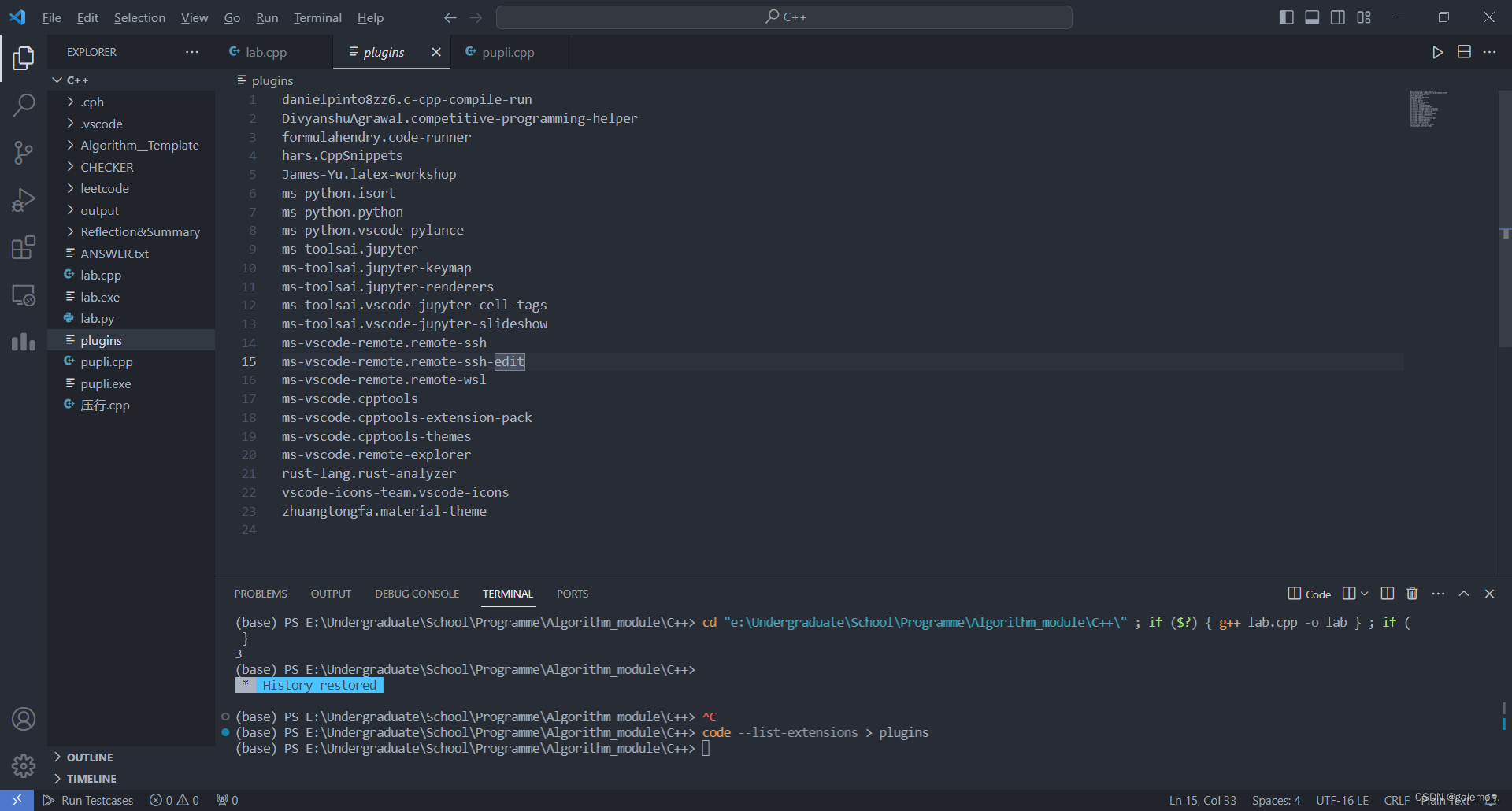This screenshot has width=1512, height=811.
Task: Open the Extensions view icon
Action: [24, 247]
